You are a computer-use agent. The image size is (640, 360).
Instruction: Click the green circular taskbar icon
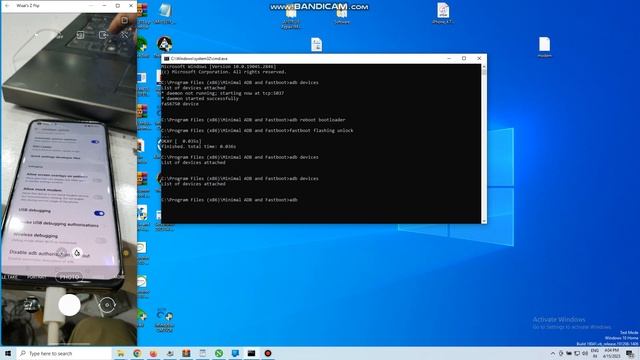point(219,353)
